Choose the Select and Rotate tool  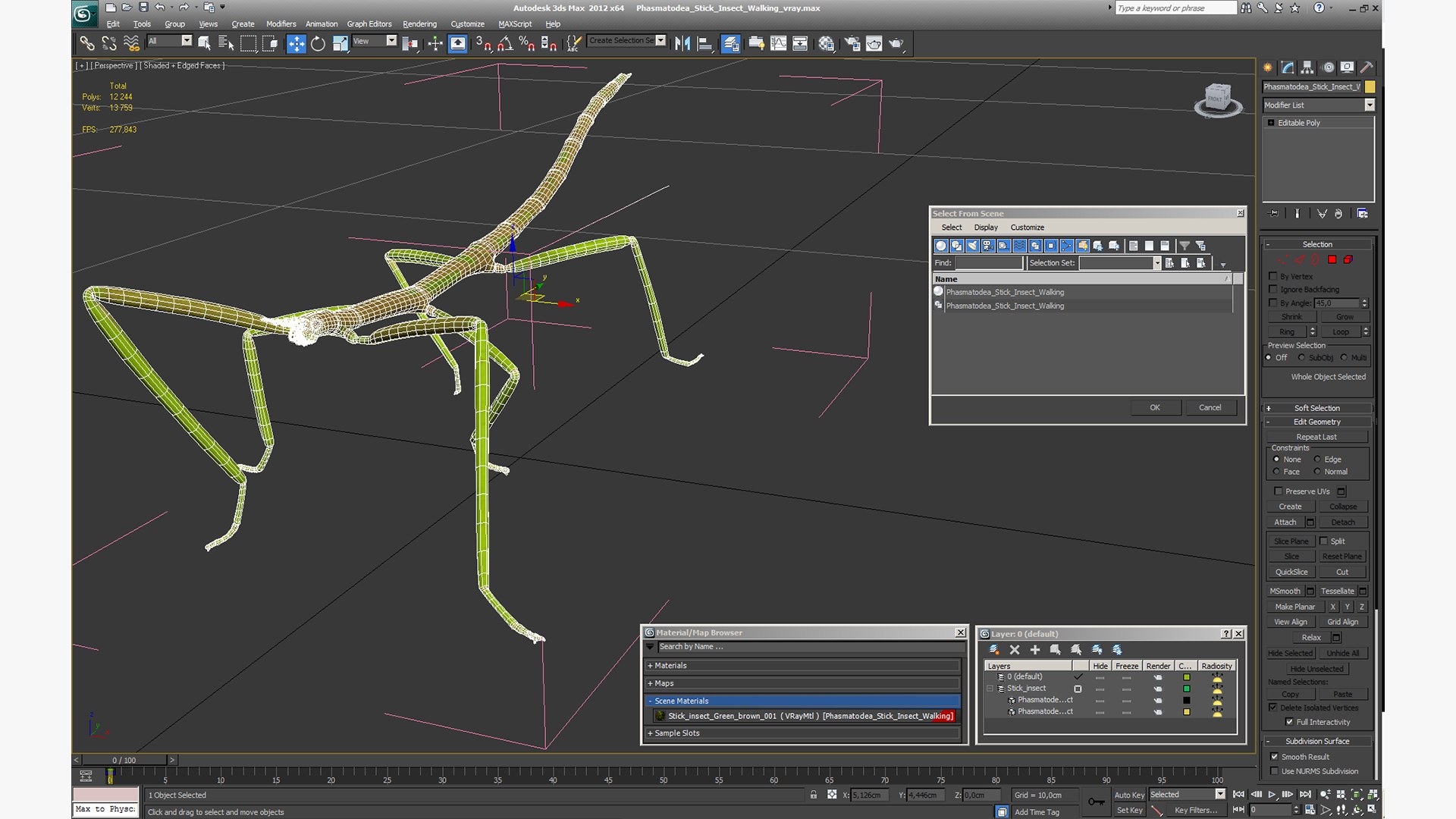click(x=318, y=43)
